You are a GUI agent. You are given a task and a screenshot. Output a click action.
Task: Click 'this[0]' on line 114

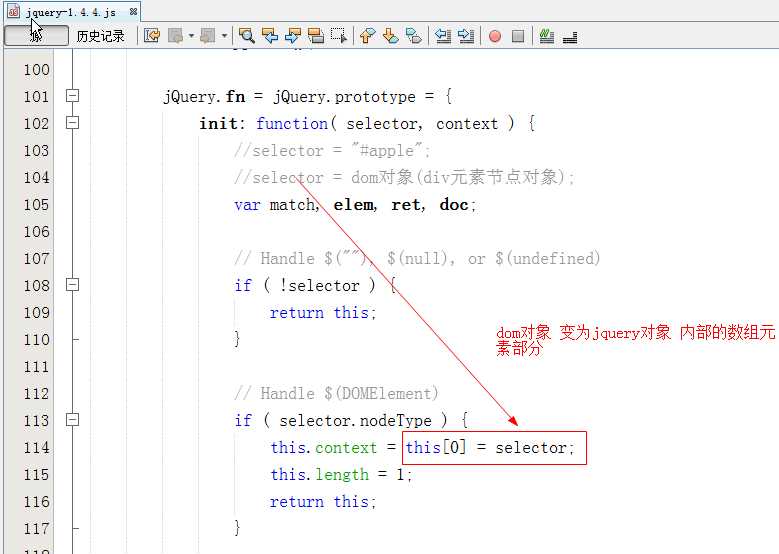pyautogui.click(x=436, y=448)
